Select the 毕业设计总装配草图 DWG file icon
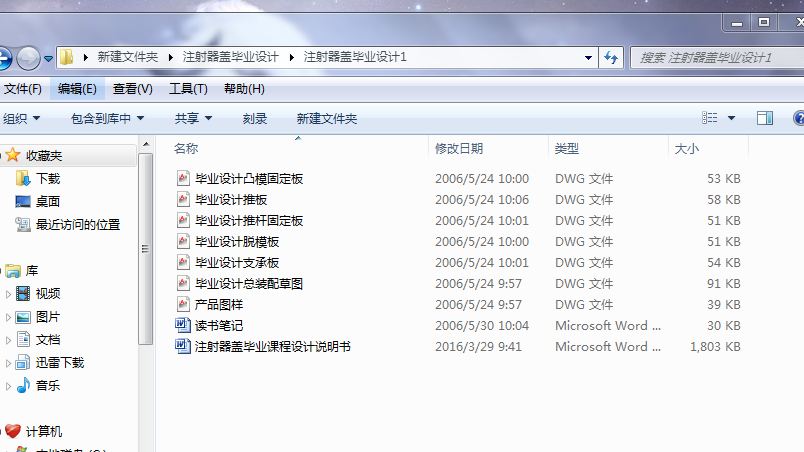This screenshot has width=804, height=452. click(183, 283)
